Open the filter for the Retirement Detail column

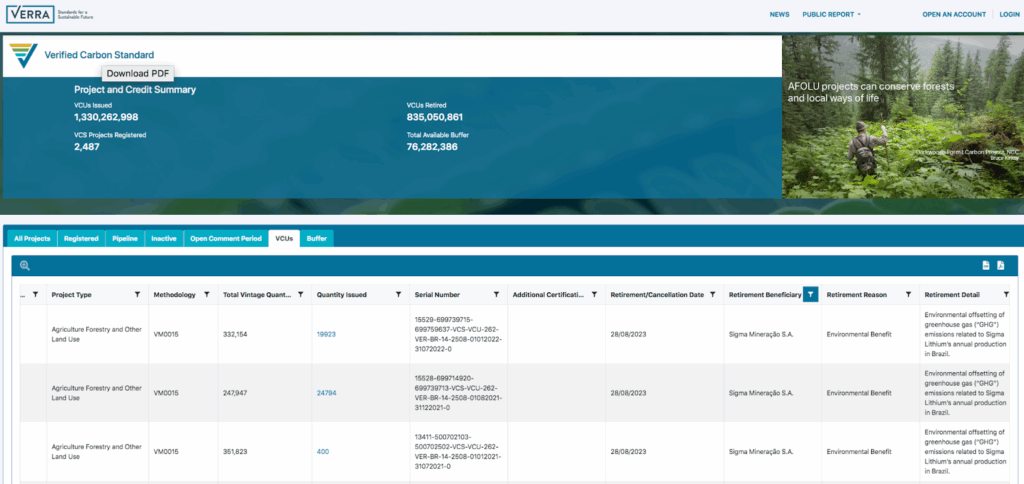(x=1006, y=295)
